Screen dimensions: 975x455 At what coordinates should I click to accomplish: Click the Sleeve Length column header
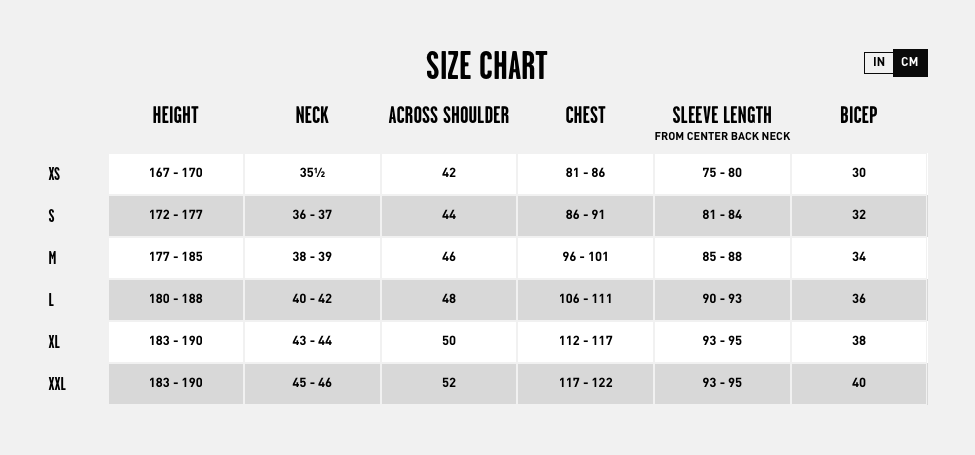(x=722, y=115)
